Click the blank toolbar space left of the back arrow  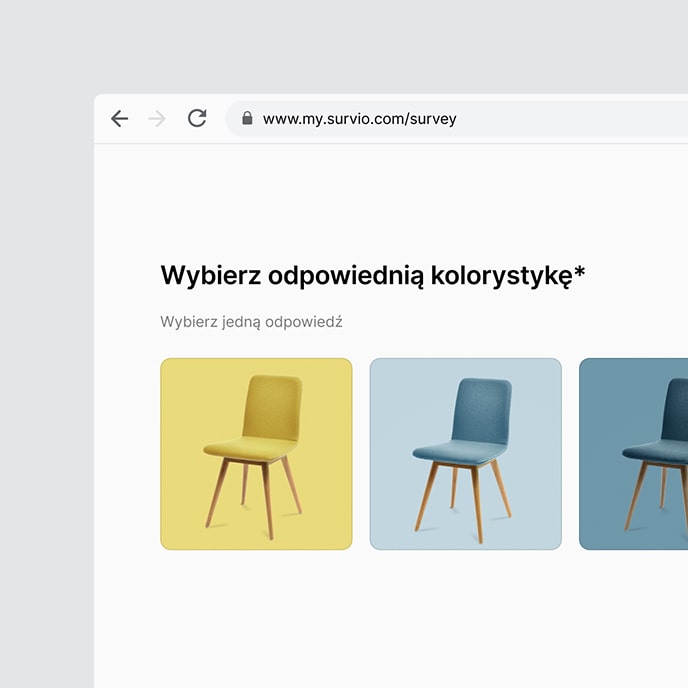(x=101, y=119)
